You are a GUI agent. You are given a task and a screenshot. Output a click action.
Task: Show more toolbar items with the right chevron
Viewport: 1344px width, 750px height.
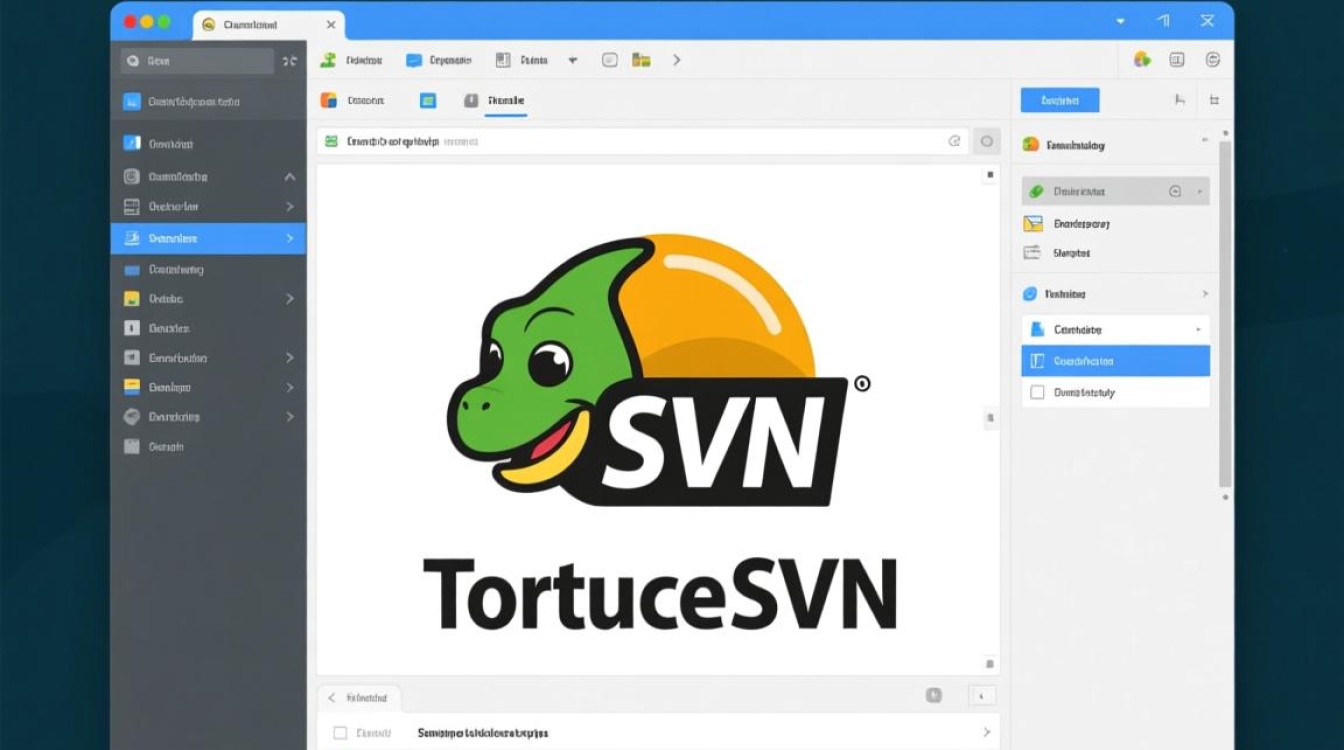point(677,60)
